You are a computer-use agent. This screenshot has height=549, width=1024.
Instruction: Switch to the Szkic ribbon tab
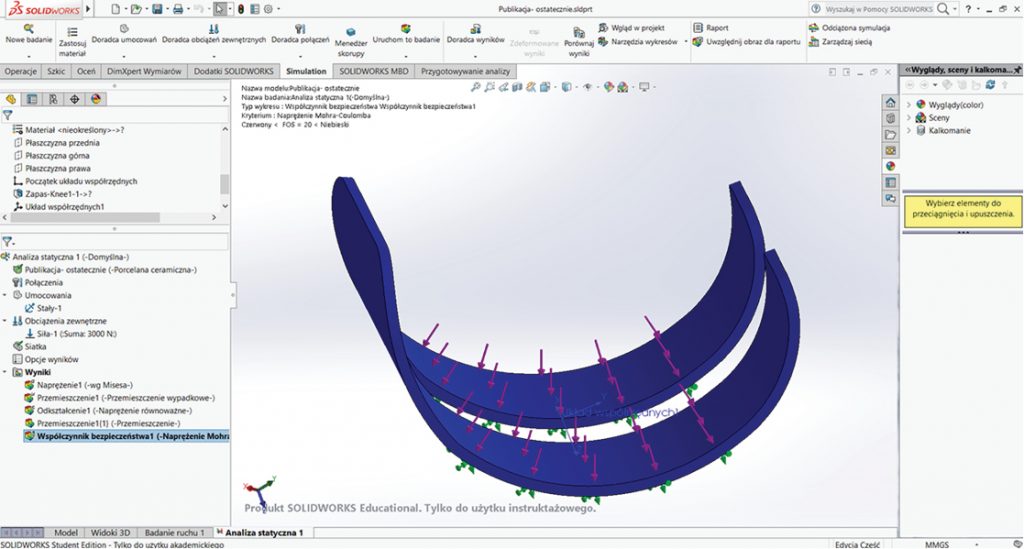point(55,72)
